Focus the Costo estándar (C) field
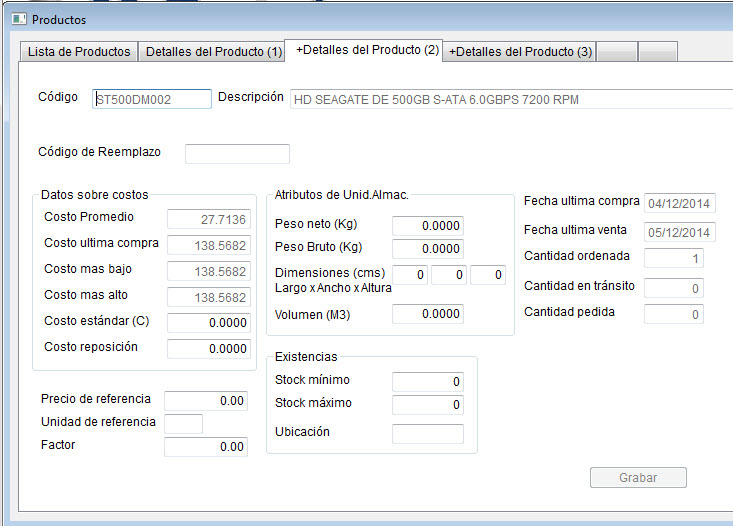733x526 pixels. pos(207,322)
